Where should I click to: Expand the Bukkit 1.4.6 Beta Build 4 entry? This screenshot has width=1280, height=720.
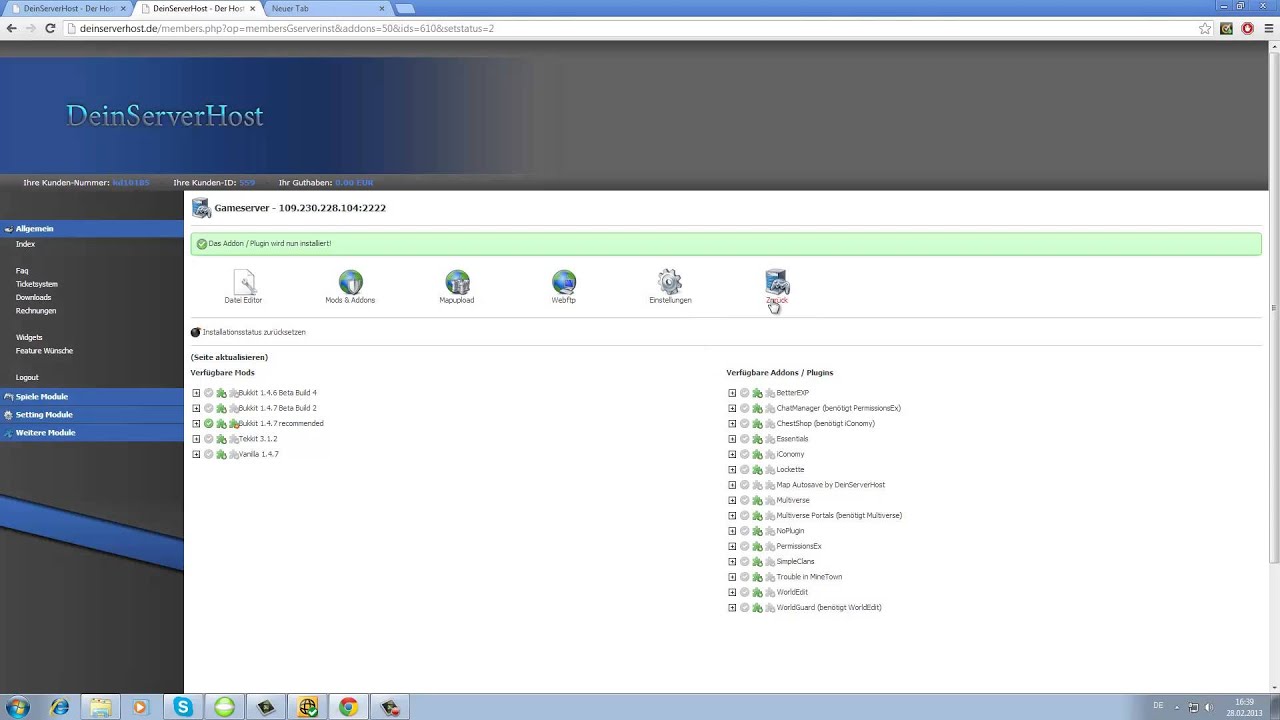(196, 393)
